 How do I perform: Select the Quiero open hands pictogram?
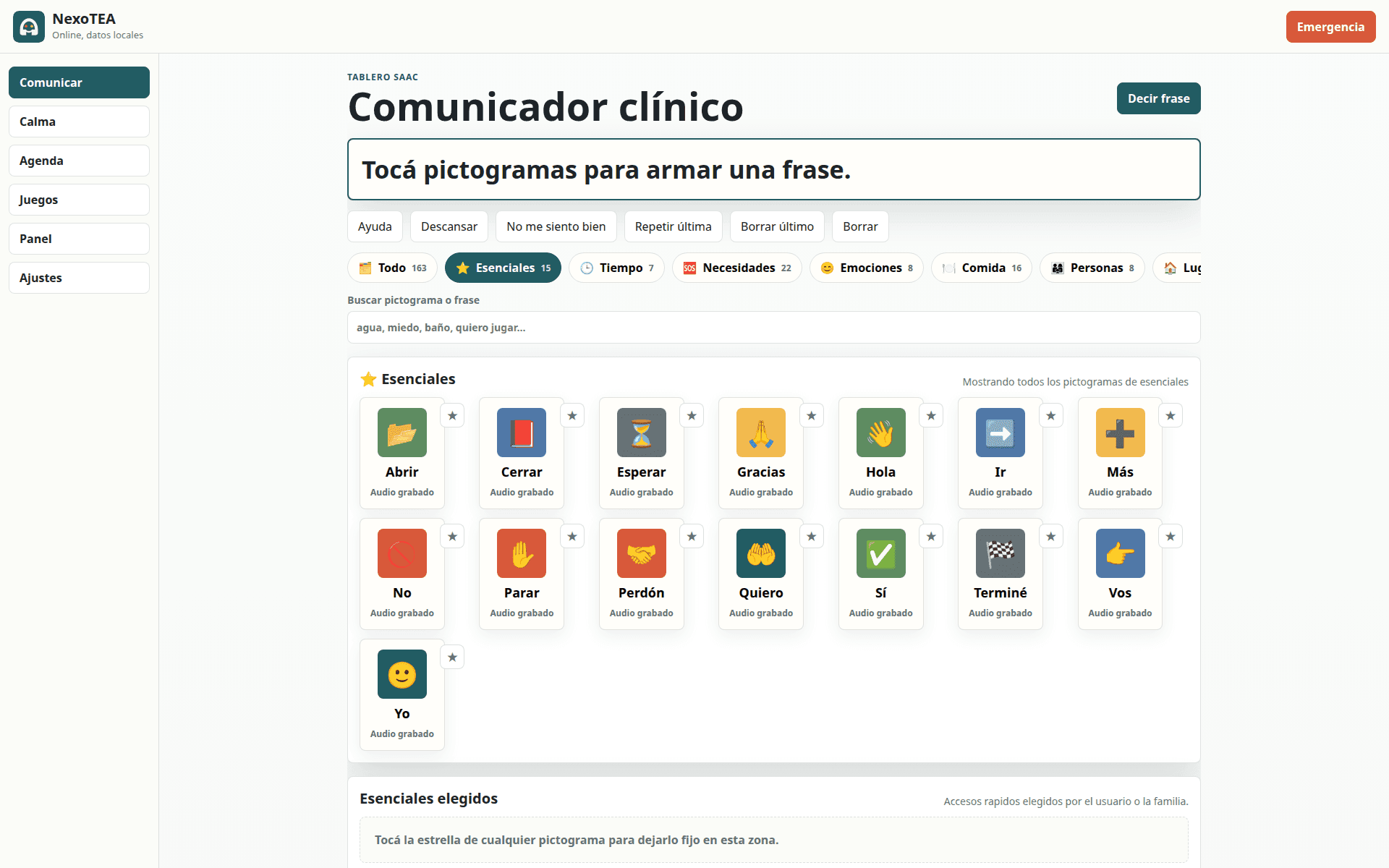click(761, 574)
